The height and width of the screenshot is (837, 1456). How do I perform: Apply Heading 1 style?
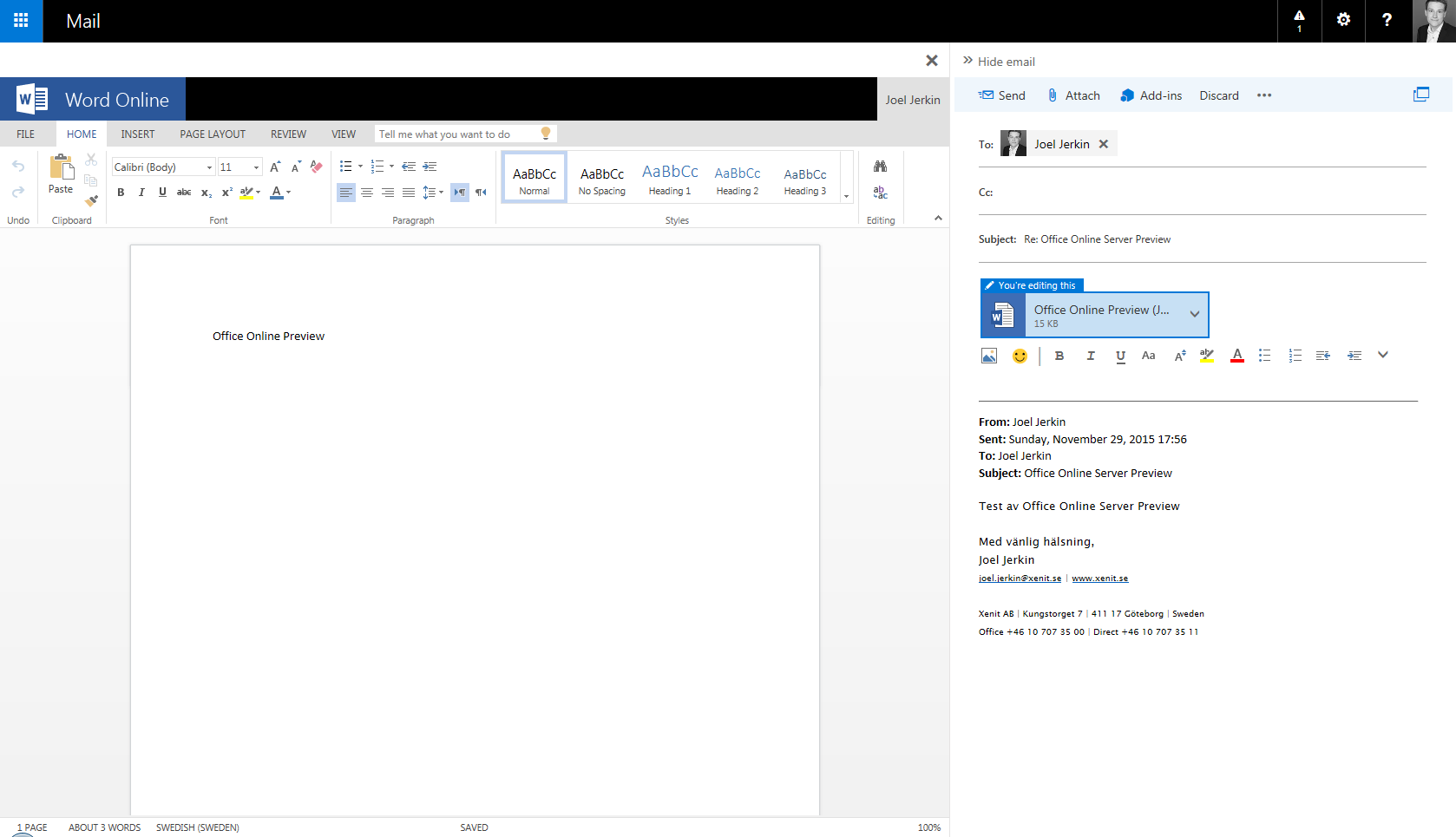[x=670, y=179]
